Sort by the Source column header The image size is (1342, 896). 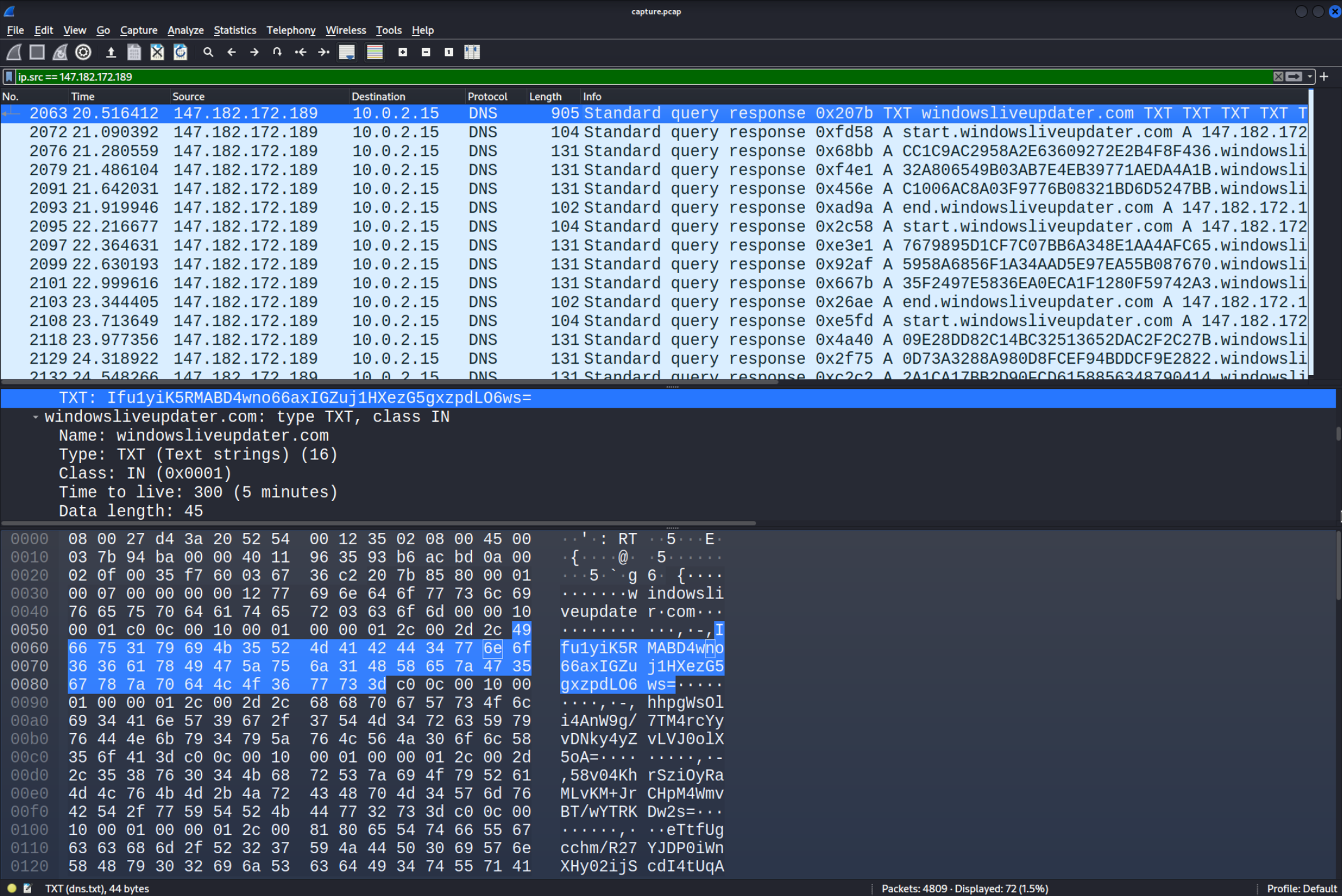click(259, 96)
